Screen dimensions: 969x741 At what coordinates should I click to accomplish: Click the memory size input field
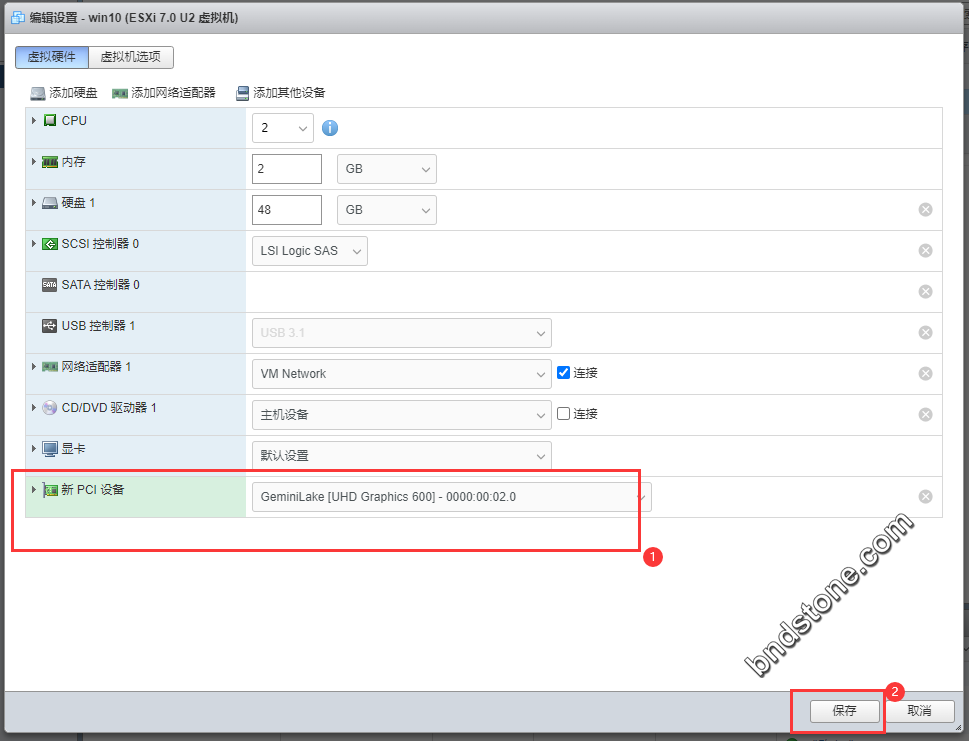[287, 169]
